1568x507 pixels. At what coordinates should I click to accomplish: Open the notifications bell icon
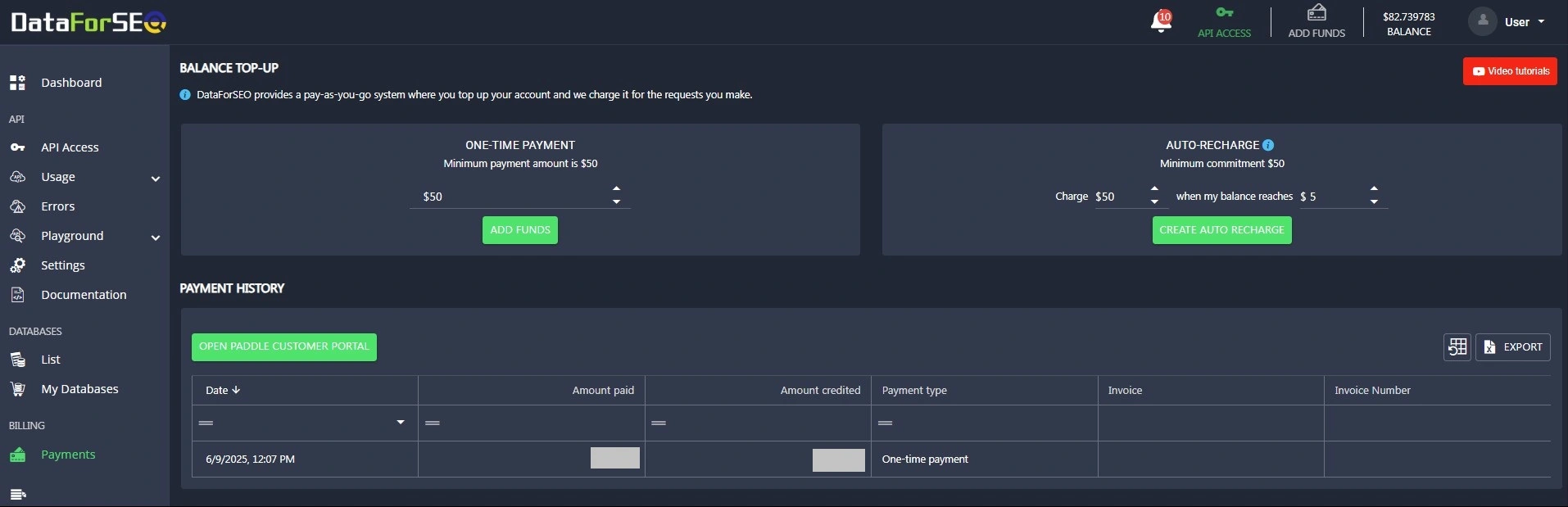pos(1161,22)
